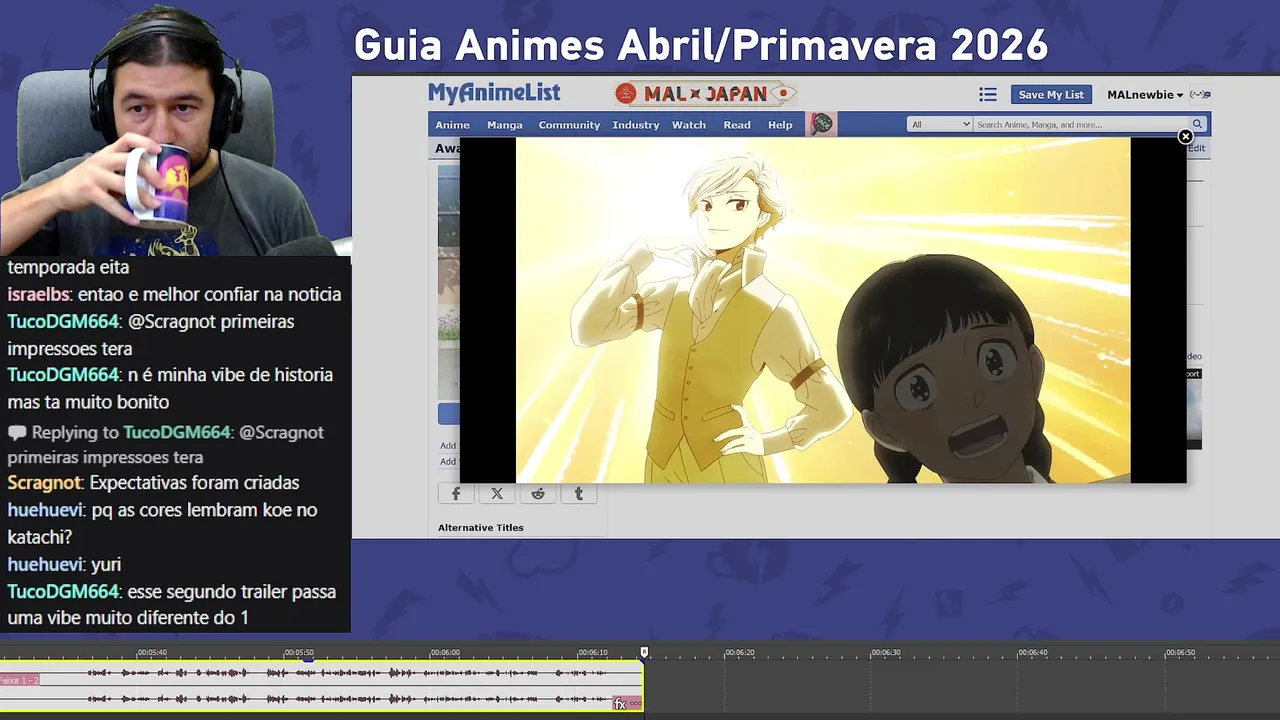Click the 00:06:00 ruler mark
The height and width of the screenshot is (720, 1280).
coord(445,652)
